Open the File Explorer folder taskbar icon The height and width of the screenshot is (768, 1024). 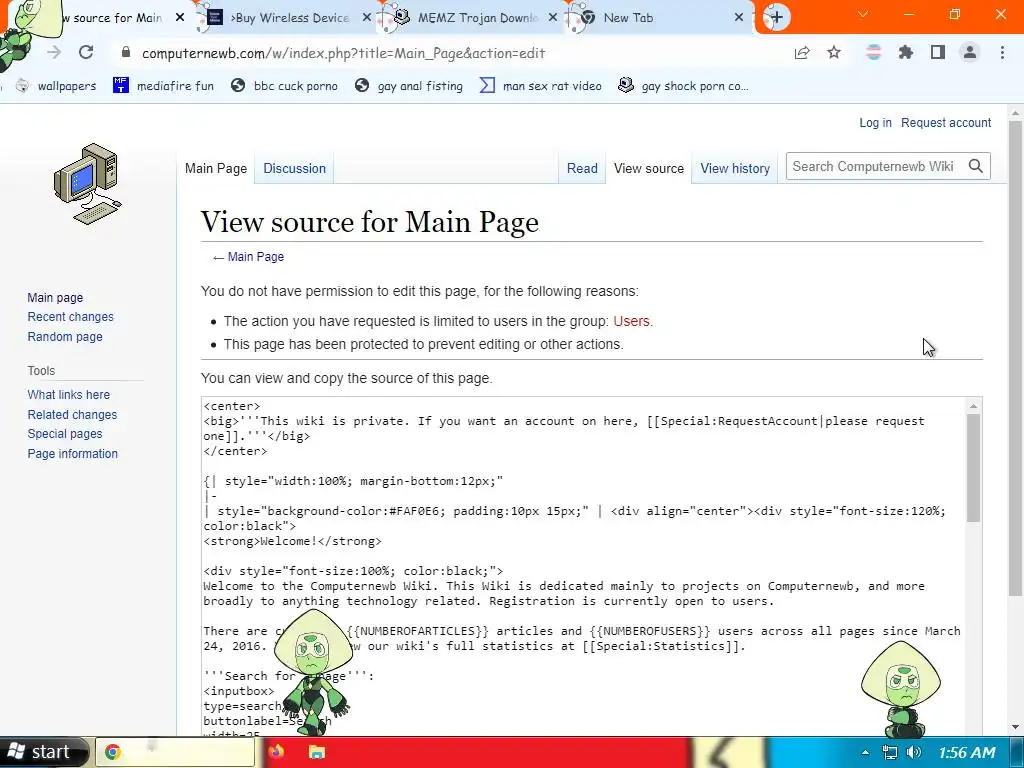[317, 752]
